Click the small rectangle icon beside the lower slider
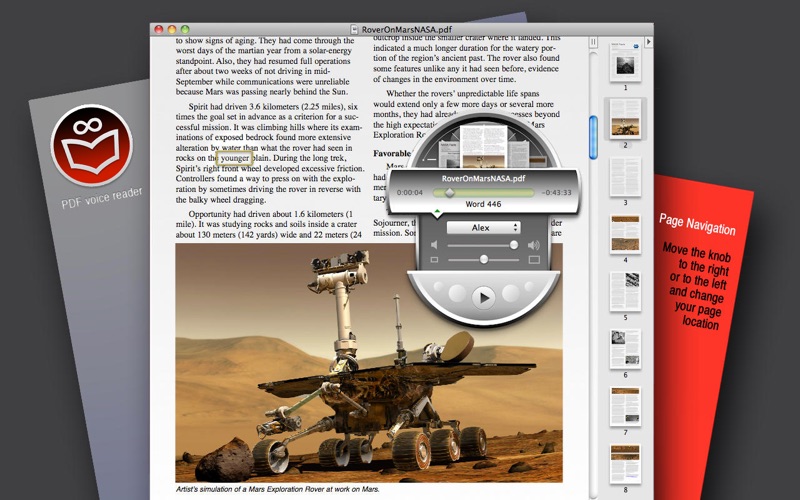The image size is (800, 500). tap(434, 260)
